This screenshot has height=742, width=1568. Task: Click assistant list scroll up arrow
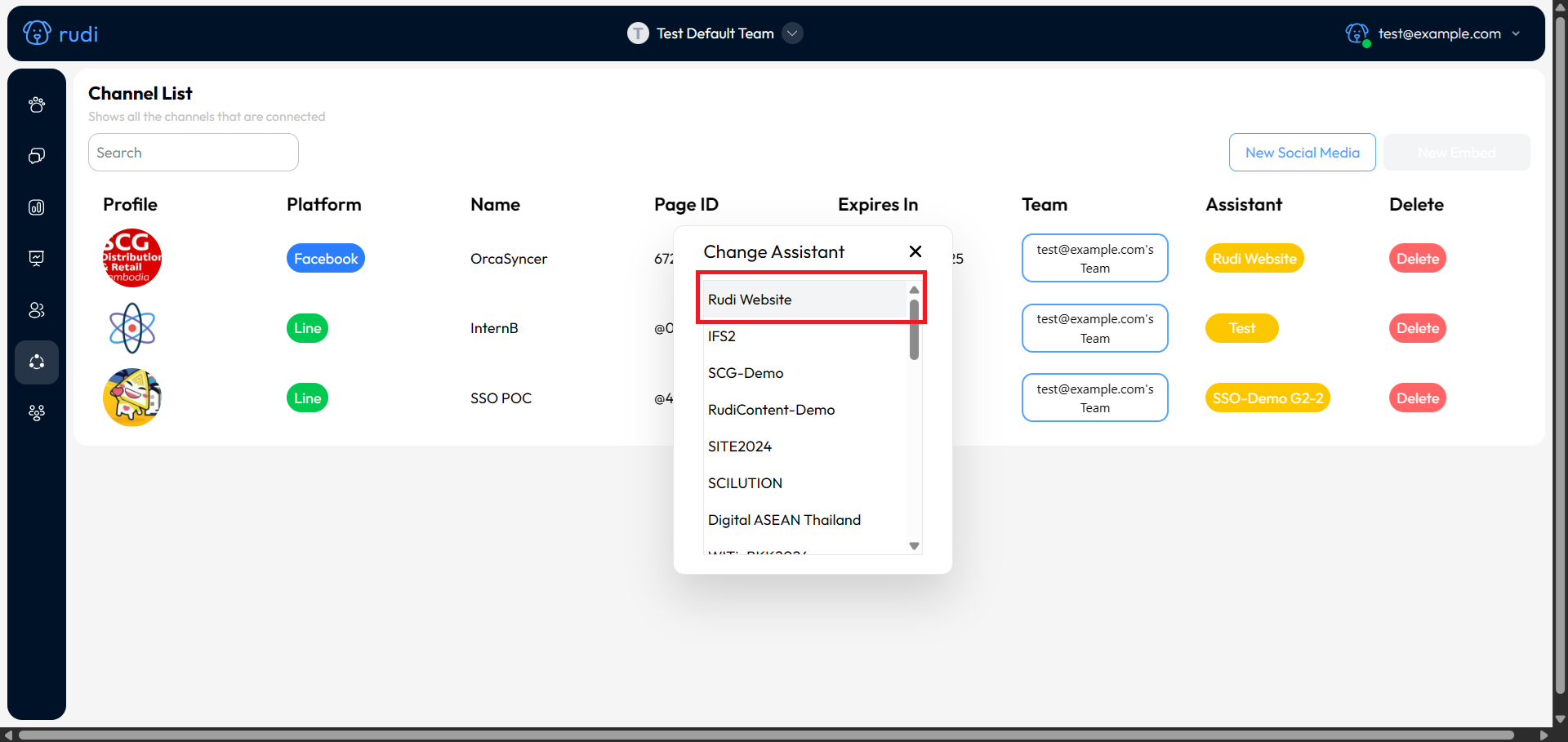[x=914, y=290]
